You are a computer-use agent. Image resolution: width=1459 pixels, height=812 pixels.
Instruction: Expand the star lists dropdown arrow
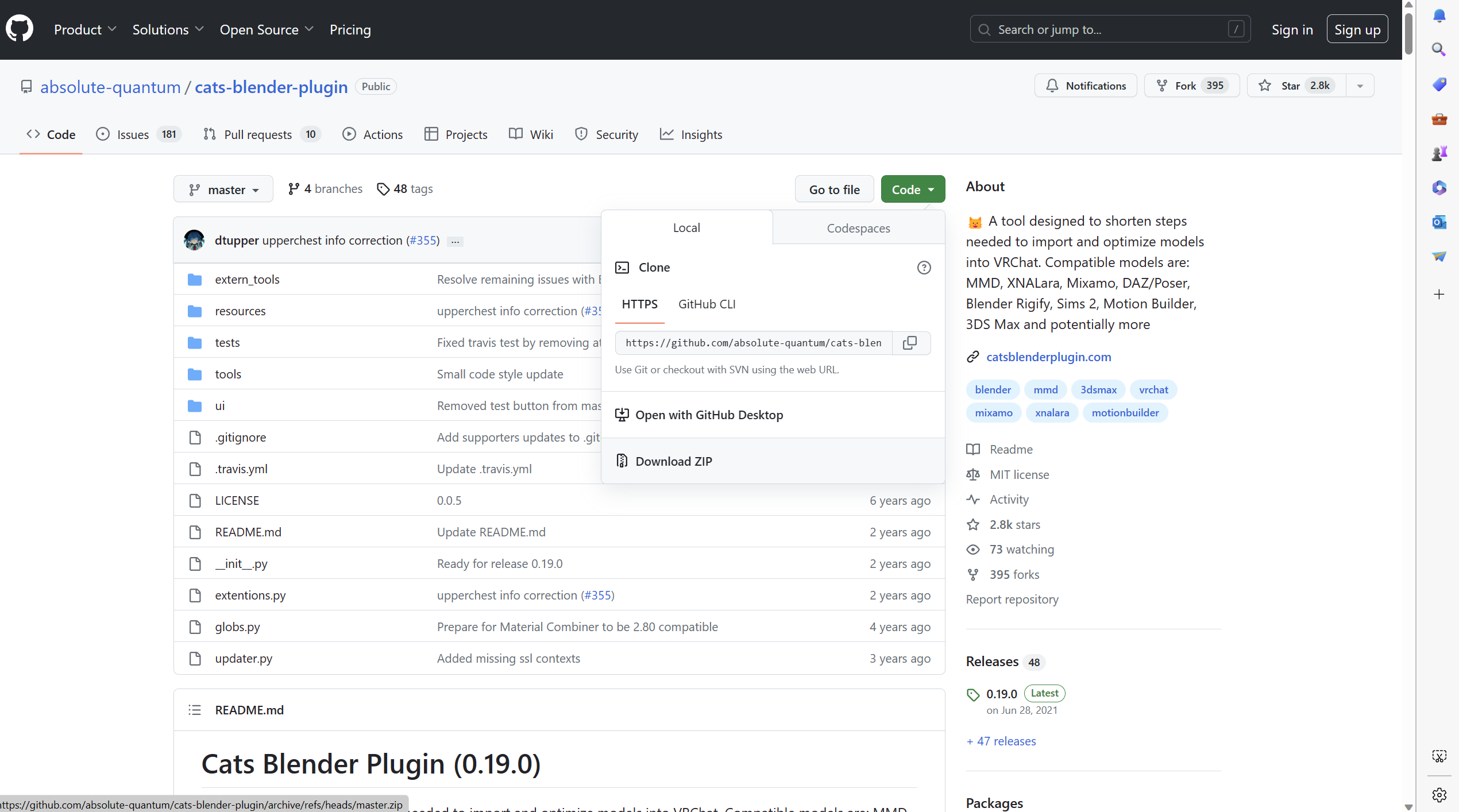(x=1360, y=86)
